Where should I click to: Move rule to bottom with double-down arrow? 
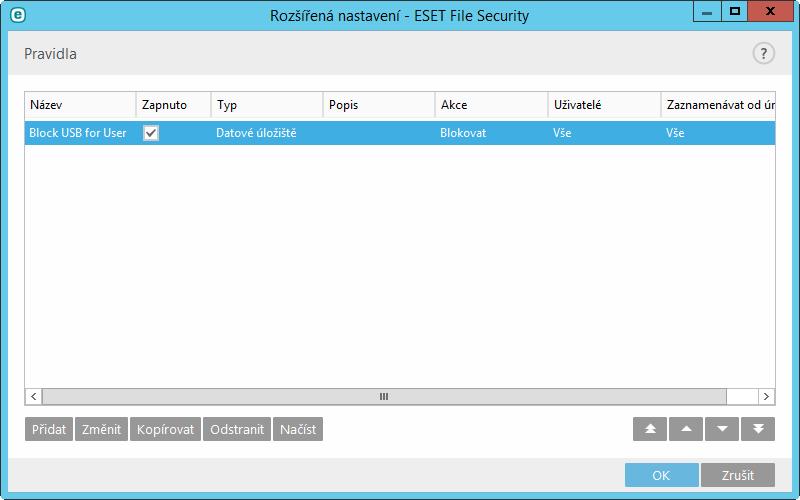pos(758,429)
